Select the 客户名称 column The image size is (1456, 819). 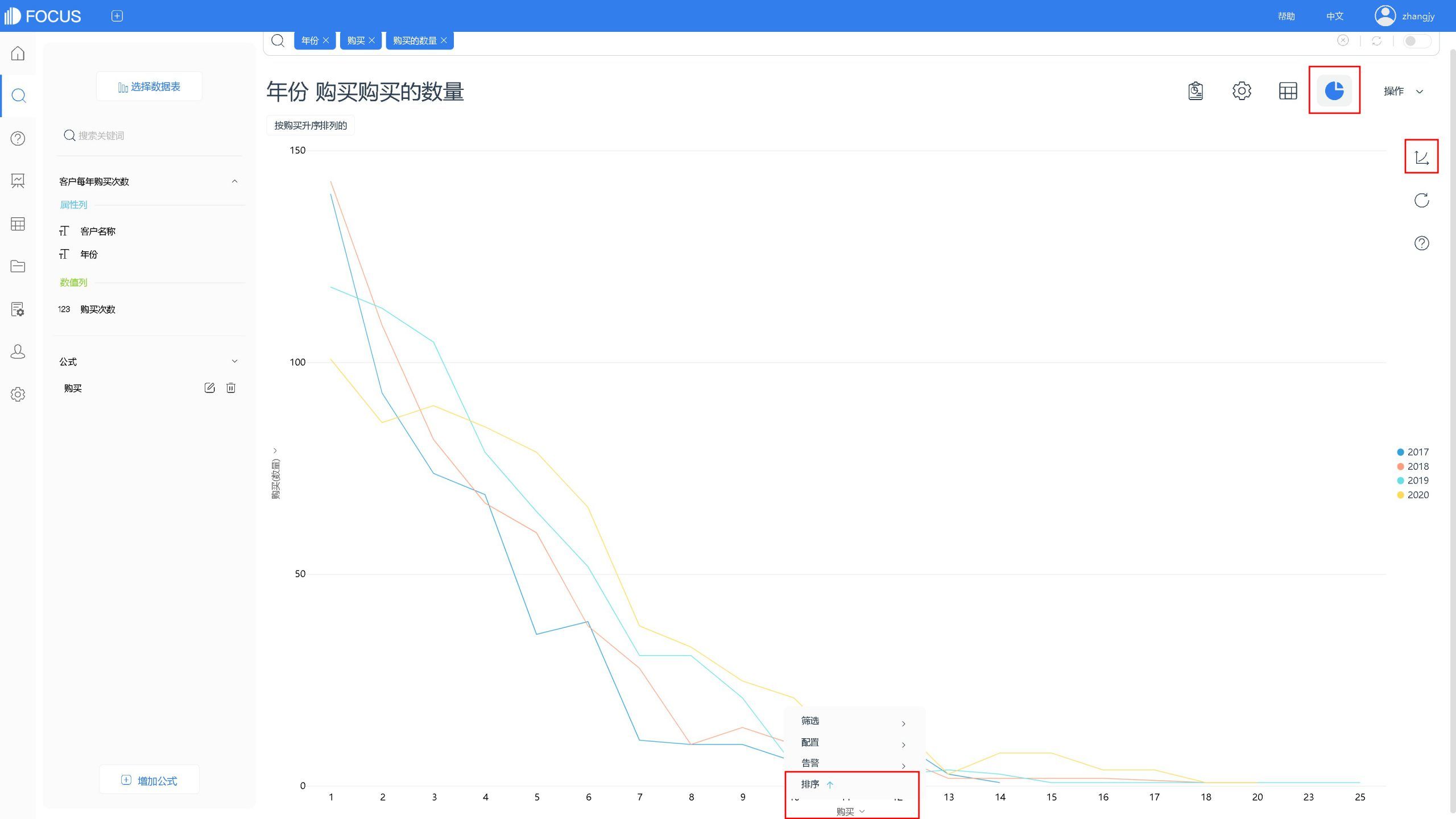[98, 231]
